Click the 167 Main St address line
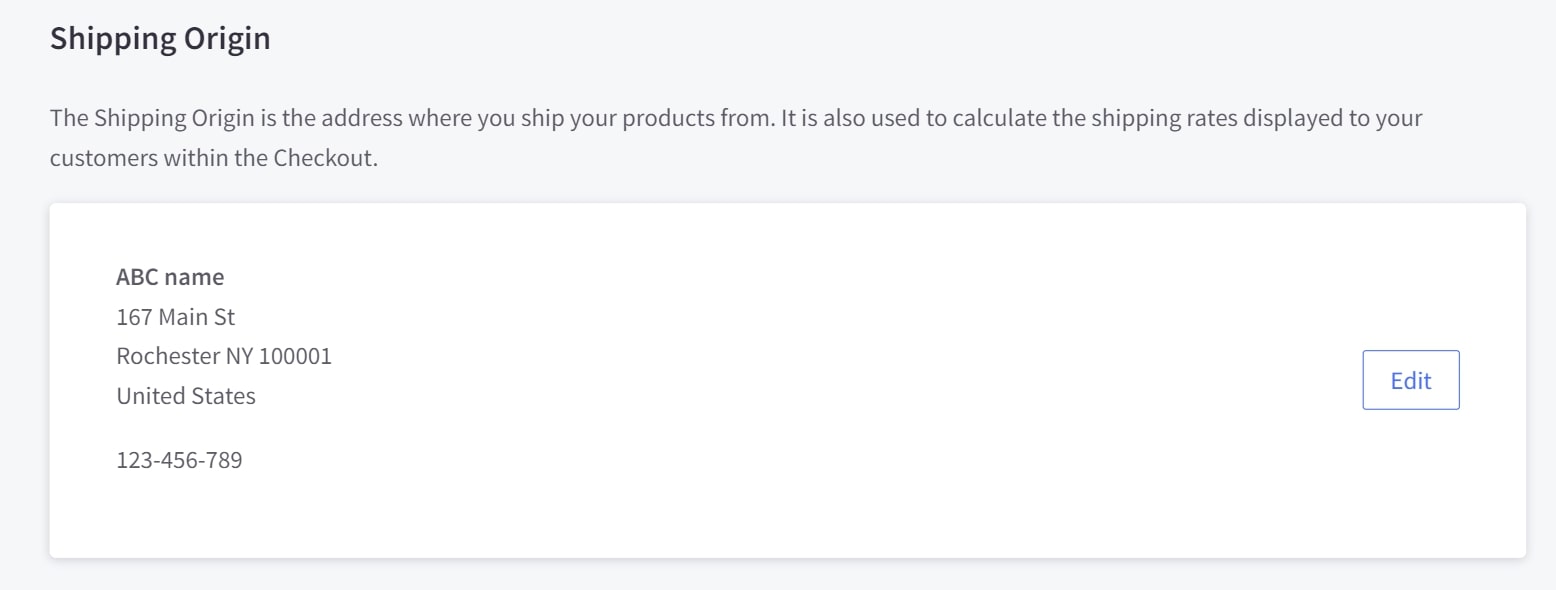The height and width of the screenshot is (590, 1556). [x=176, y=317]
